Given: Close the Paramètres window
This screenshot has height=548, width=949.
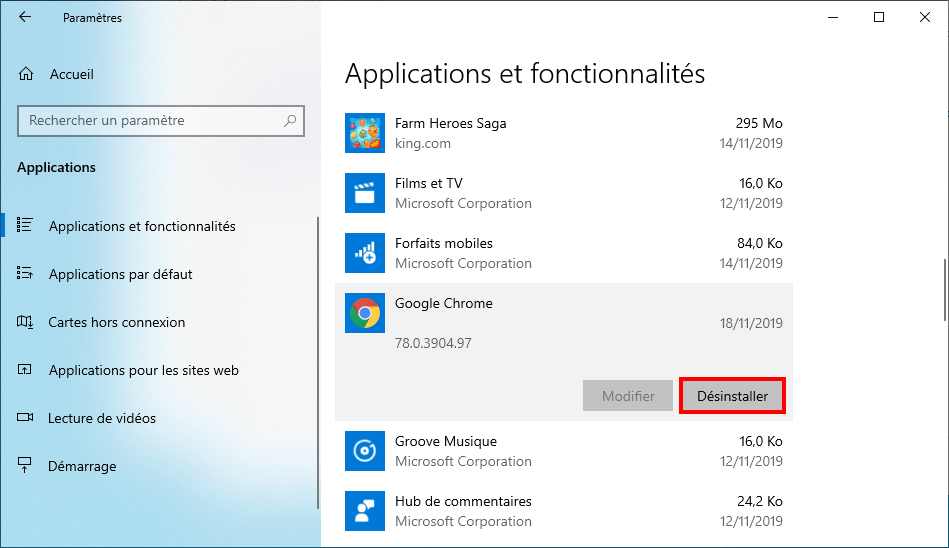Looking at the screenshot, I should 925,17.
